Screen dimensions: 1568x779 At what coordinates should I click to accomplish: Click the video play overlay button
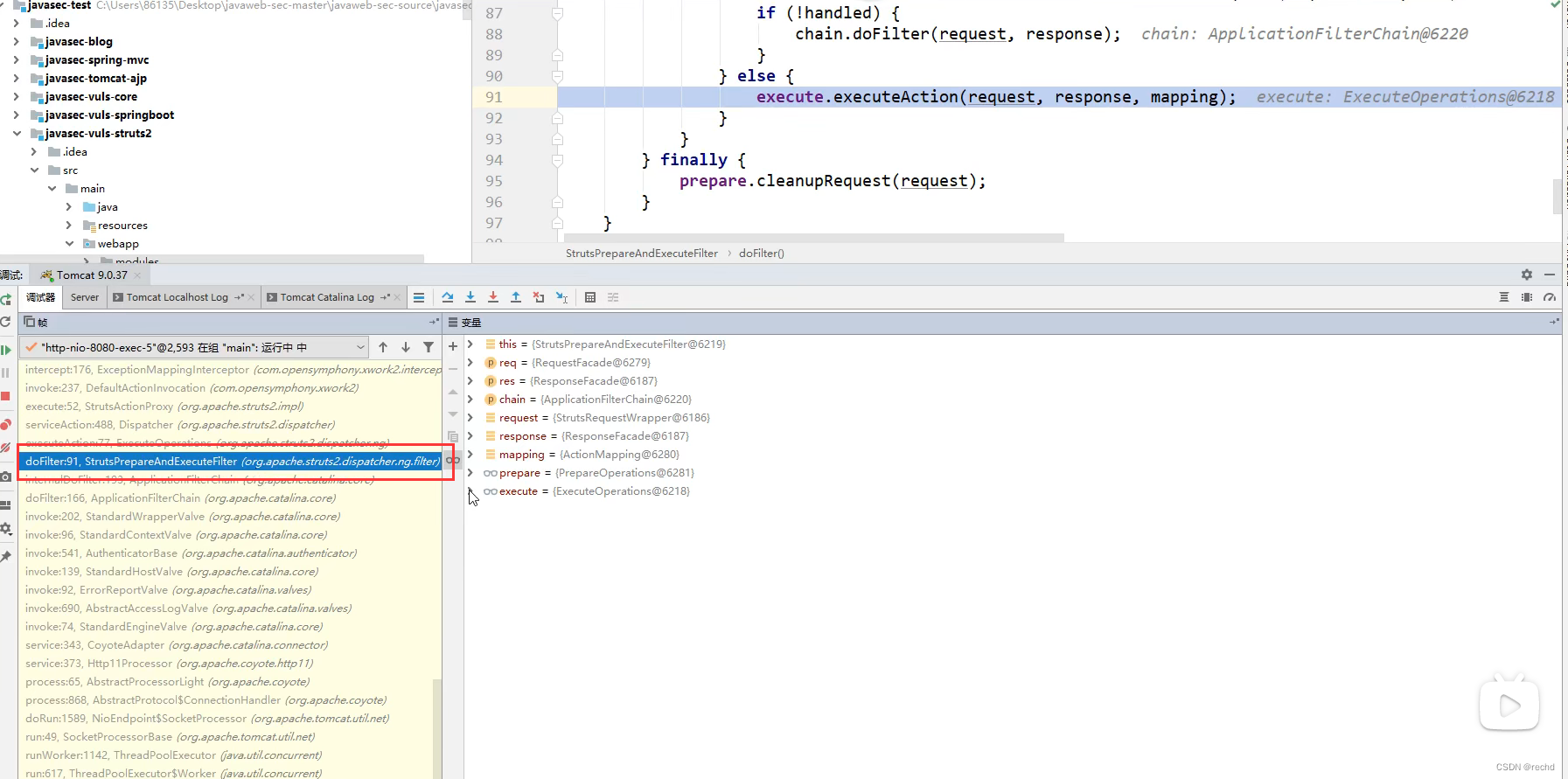point(1509,704)
